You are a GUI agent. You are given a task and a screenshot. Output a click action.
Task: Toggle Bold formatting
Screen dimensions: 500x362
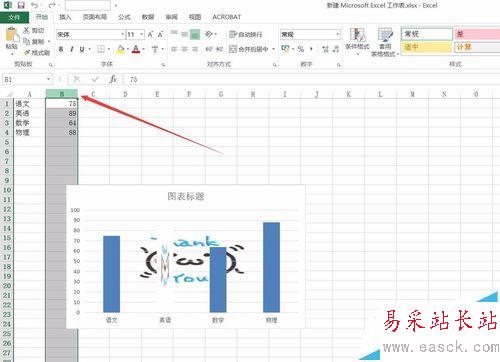click(x=61, y=49)
